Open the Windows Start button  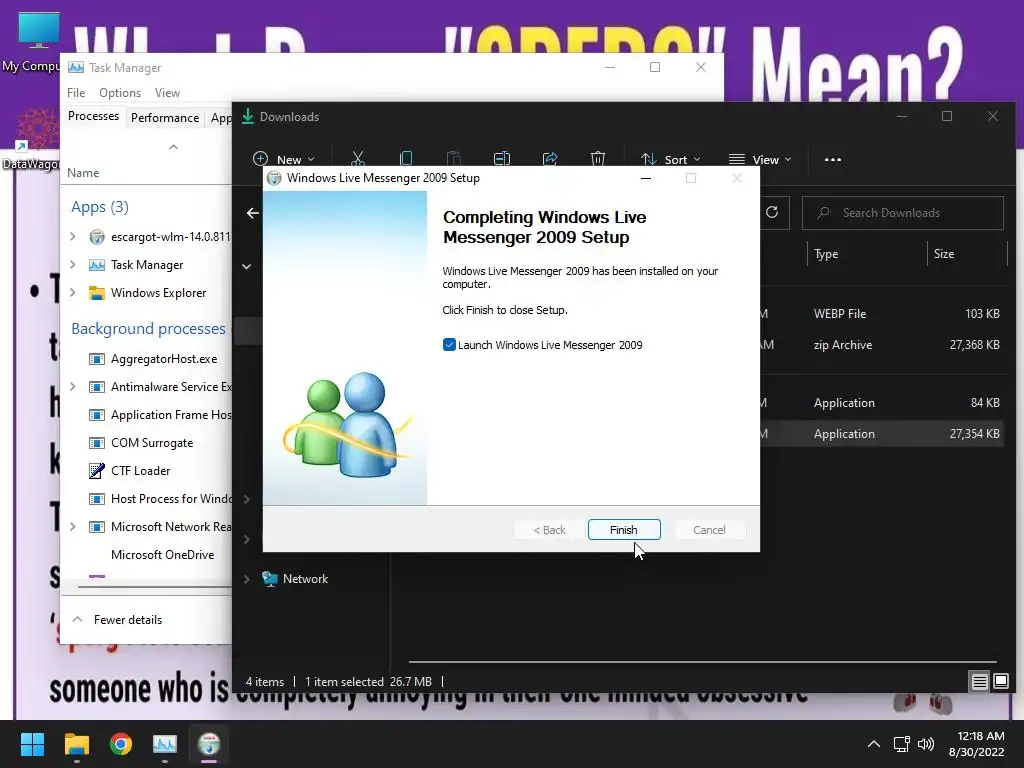tap(32, 744)
